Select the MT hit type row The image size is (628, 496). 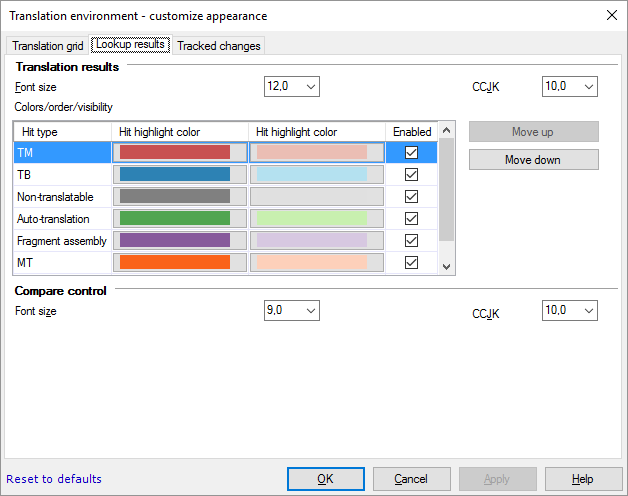tap(62, 262)
